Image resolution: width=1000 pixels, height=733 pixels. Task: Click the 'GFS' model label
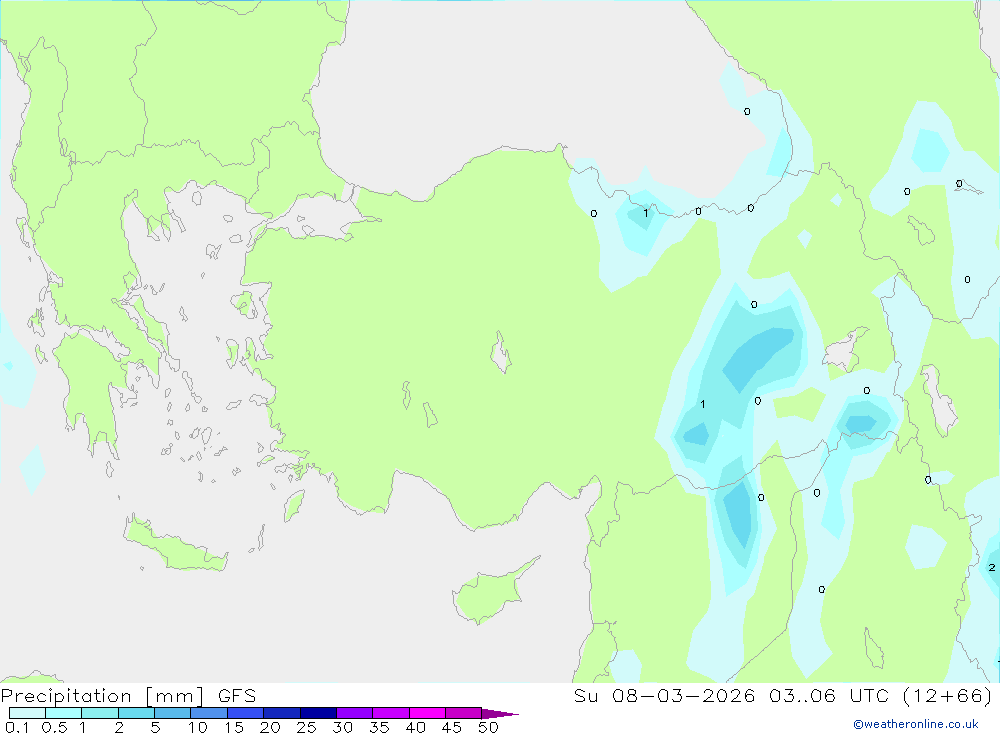tap(237, 696)
